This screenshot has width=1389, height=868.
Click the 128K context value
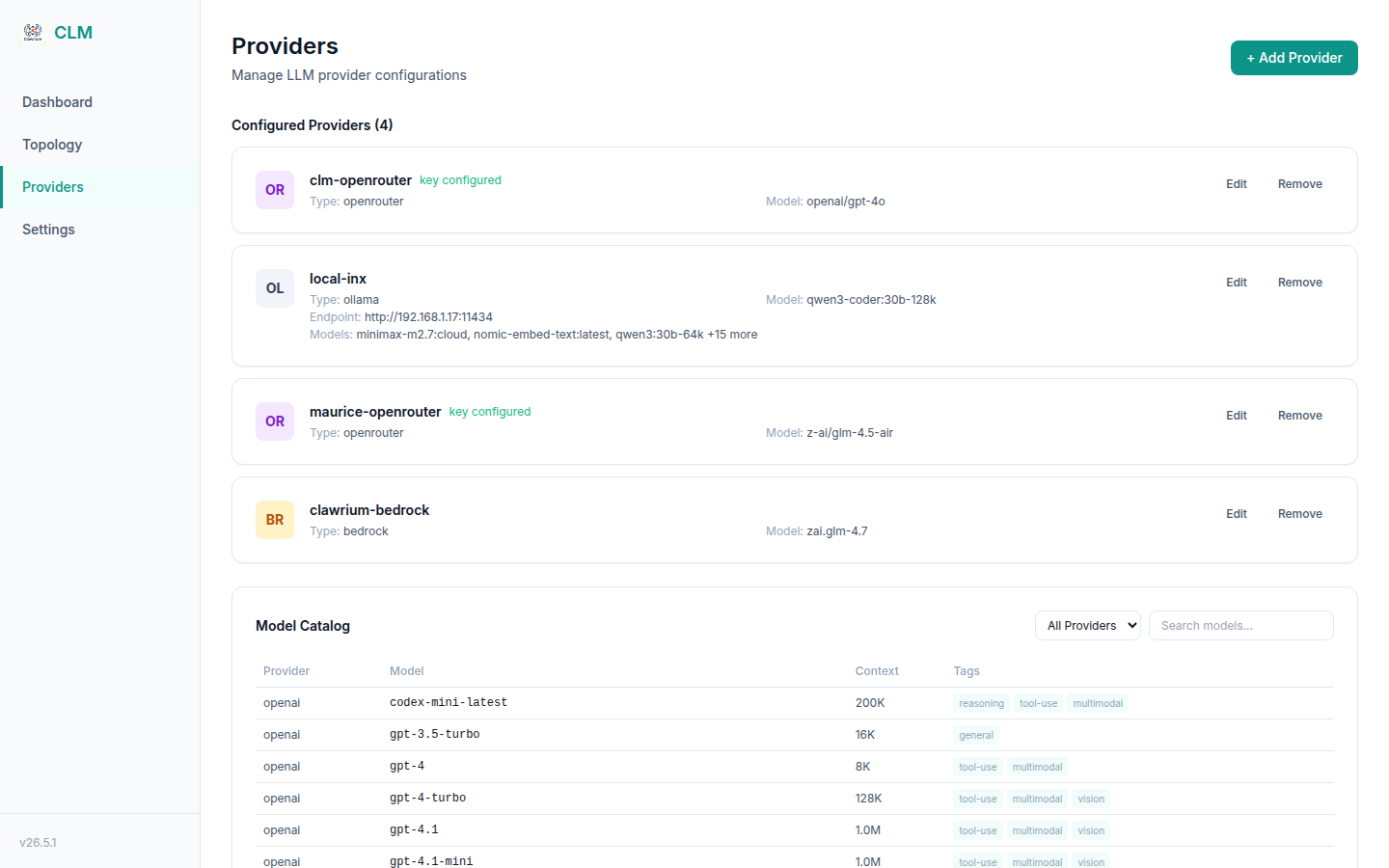point(868,799)
